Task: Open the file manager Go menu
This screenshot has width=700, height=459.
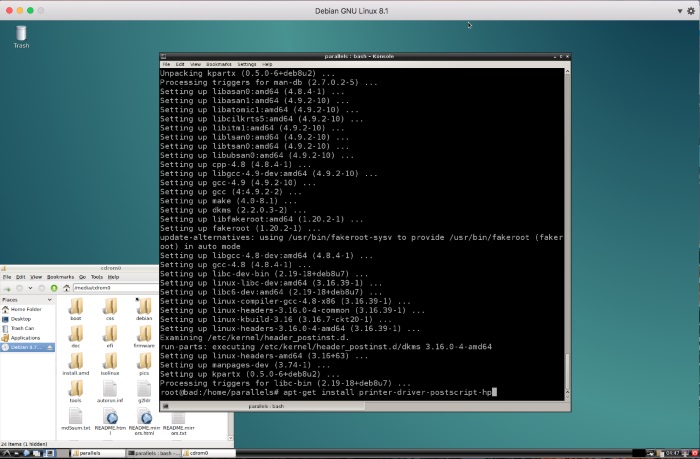Action: point(82,277)
